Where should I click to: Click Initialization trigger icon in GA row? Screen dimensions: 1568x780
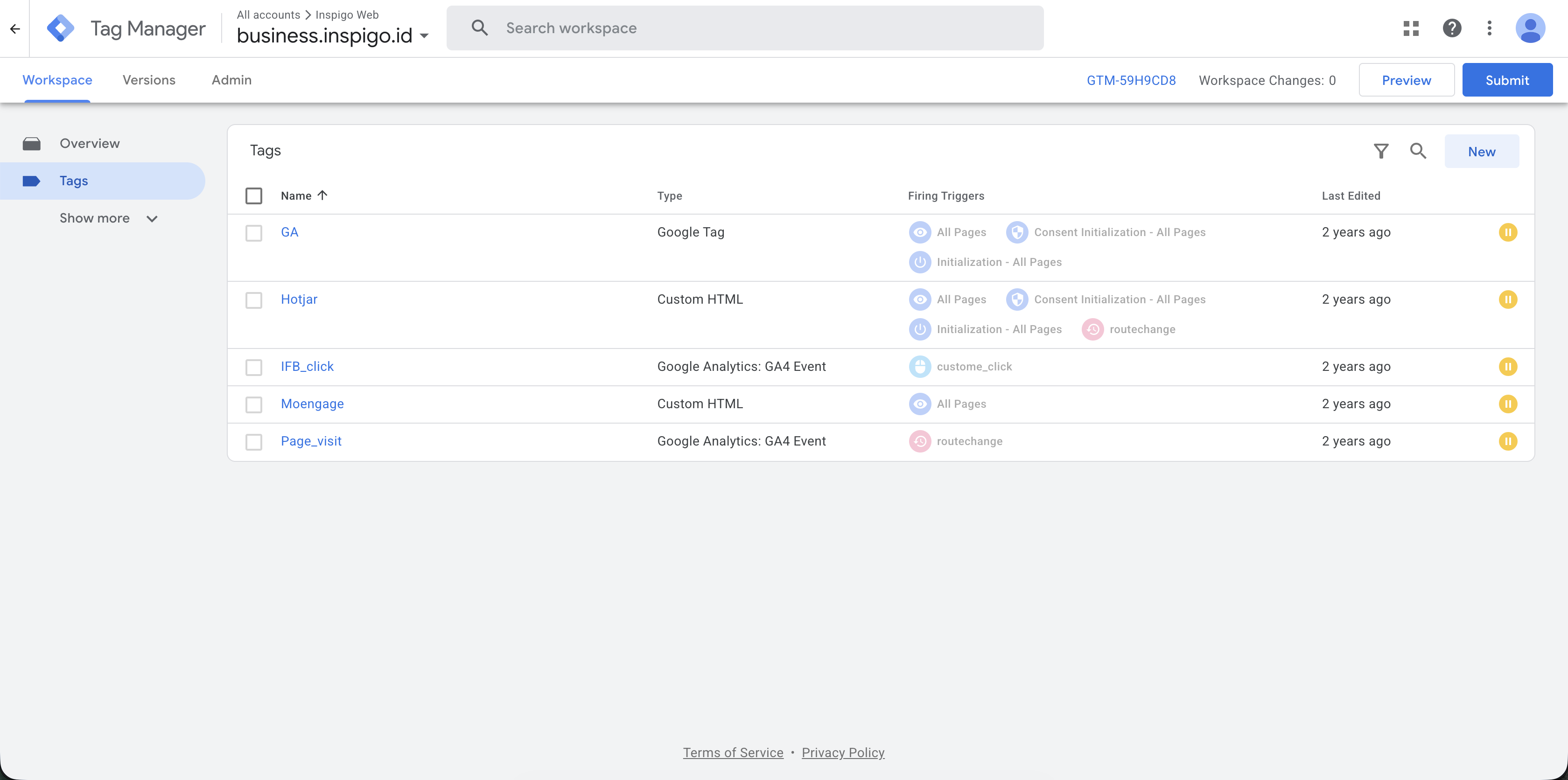(x=920, y=262)
